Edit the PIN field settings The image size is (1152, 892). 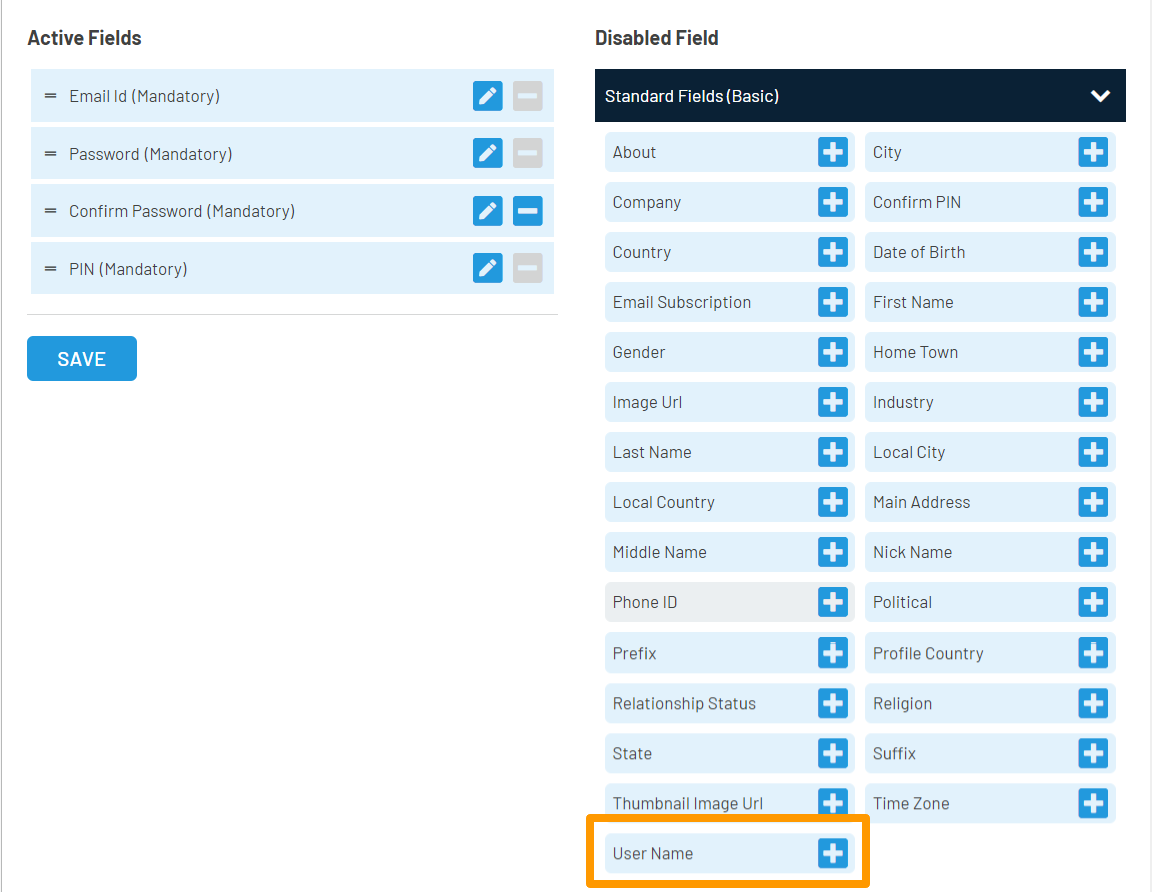point(487,267)
